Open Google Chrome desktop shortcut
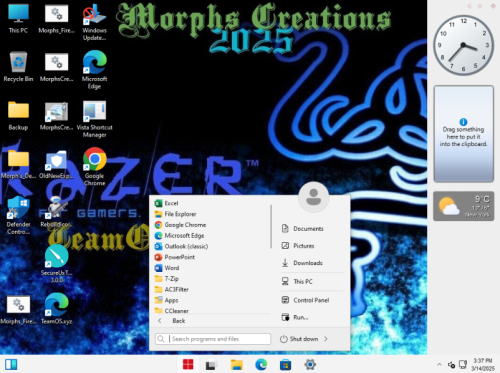Image resolution: width=500 pixels, height=373 pixels. pos(95,167)
